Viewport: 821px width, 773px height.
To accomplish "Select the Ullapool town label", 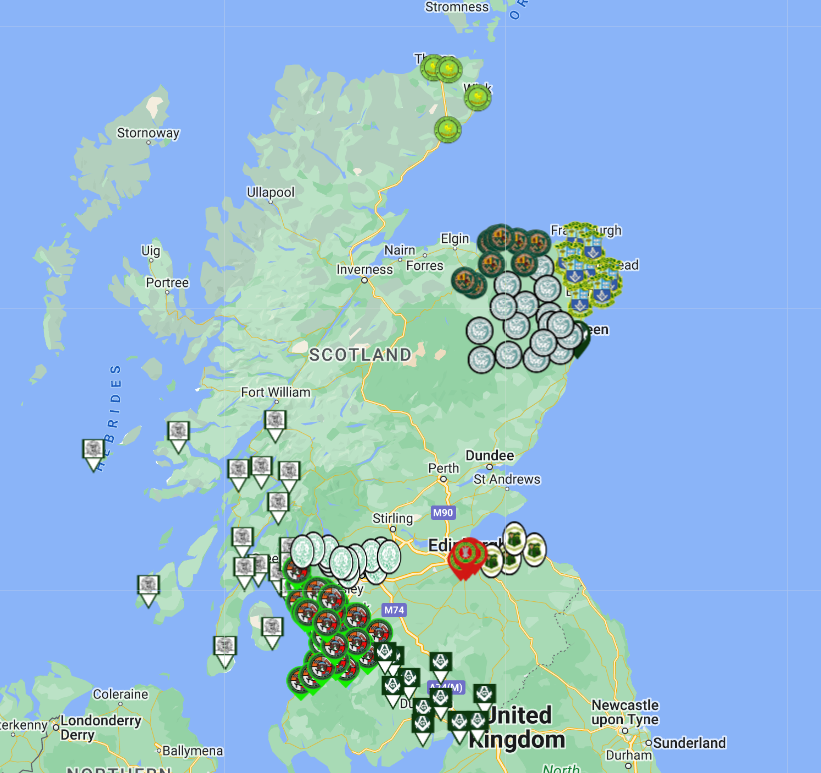I will click(271, 192).
